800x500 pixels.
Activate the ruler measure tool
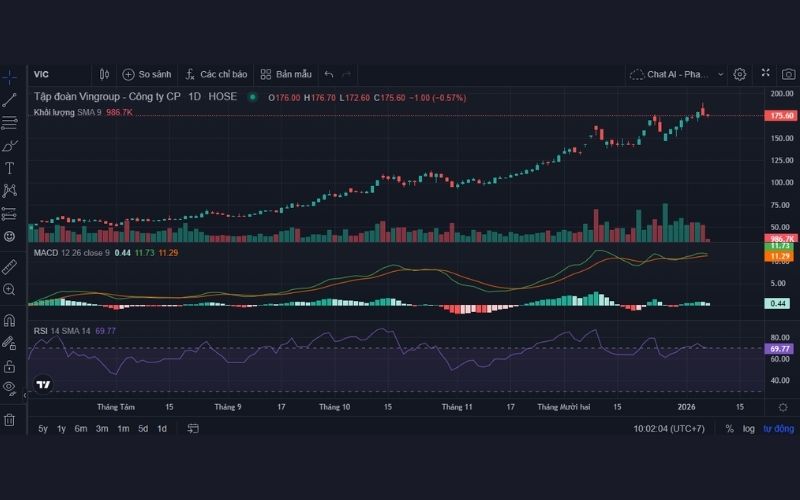pyautogui.click(x=10, y=266)
